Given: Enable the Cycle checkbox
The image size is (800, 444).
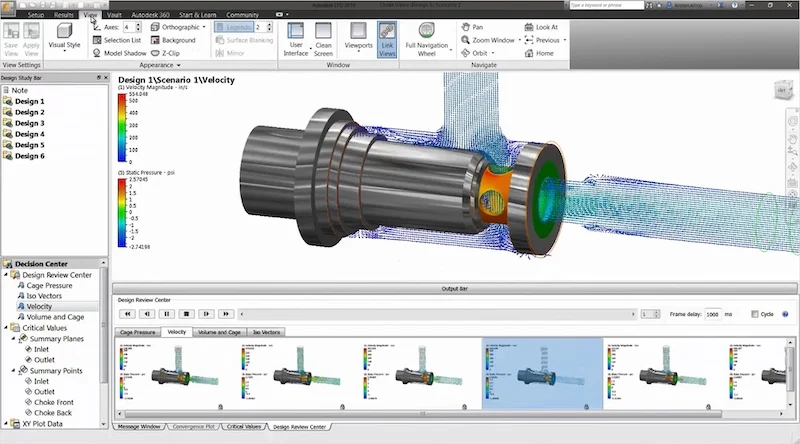Looking at the screenshot, I should (755, 314).
